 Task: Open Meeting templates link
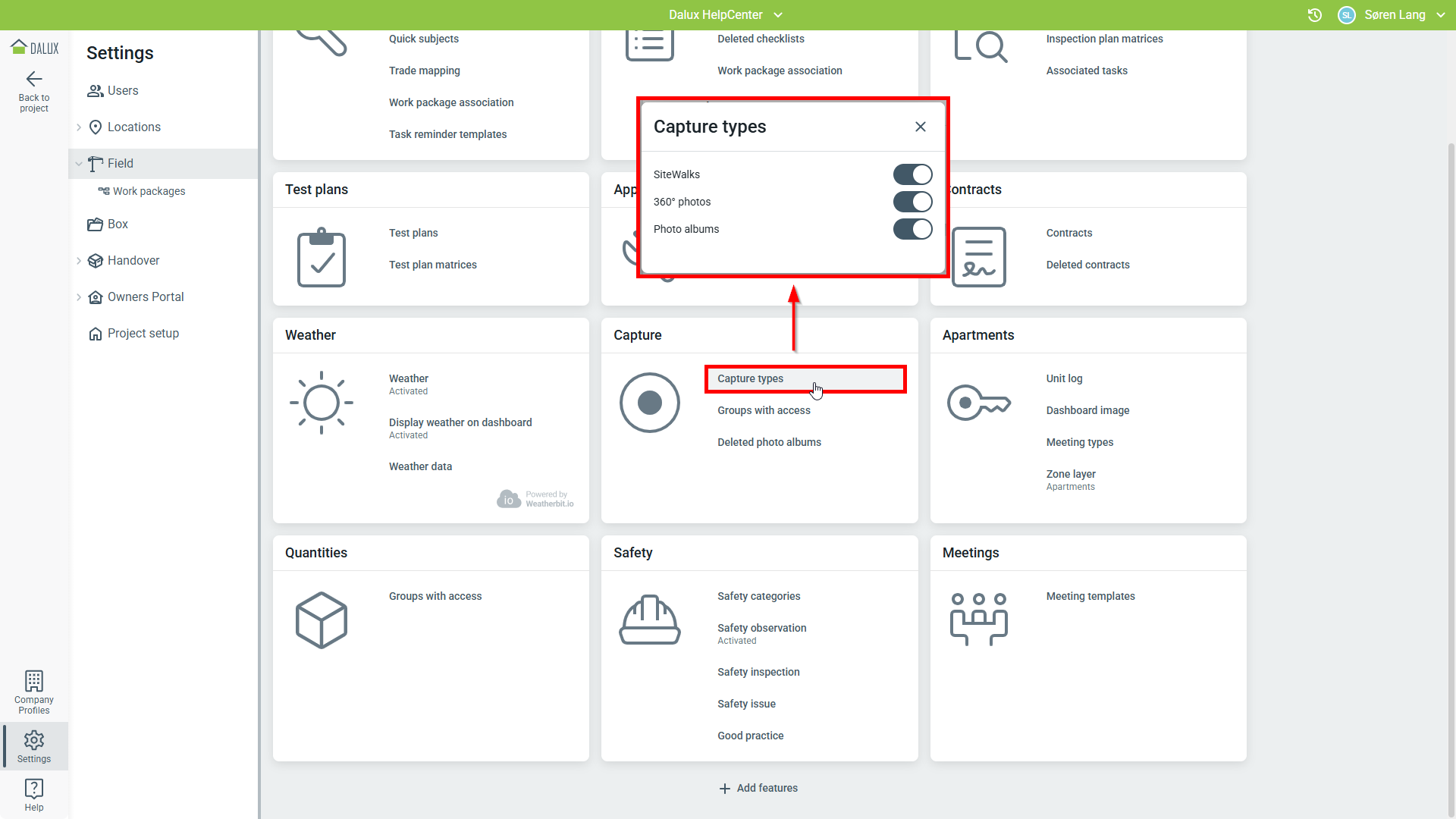(x=1090, y=596)
